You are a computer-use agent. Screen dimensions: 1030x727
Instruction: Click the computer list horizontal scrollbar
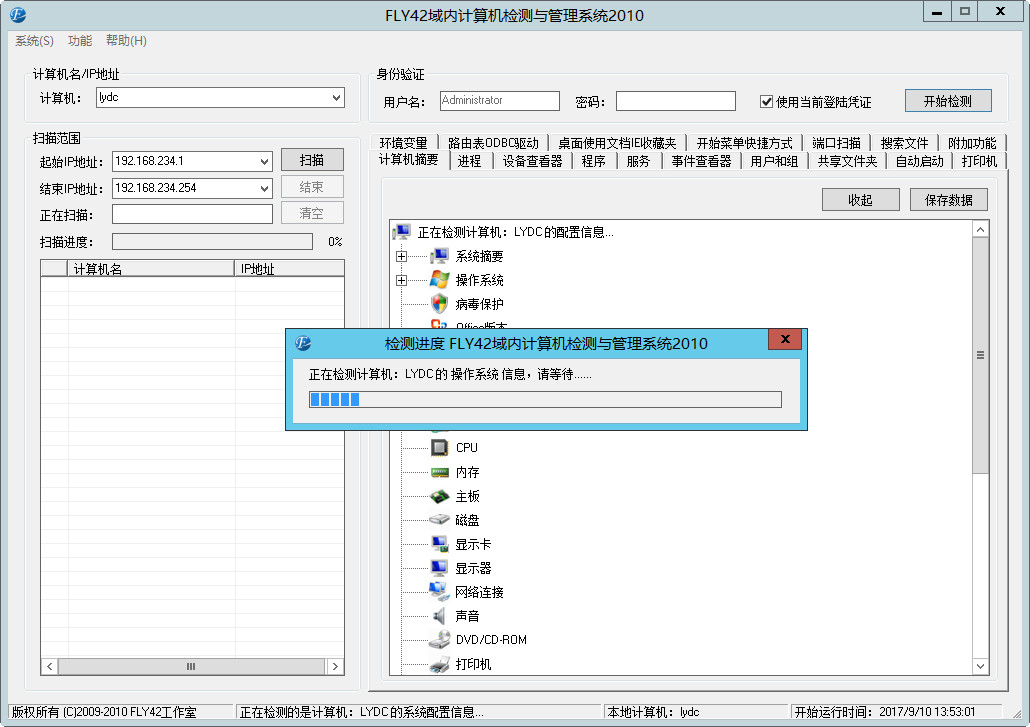[x=191, y=667]
